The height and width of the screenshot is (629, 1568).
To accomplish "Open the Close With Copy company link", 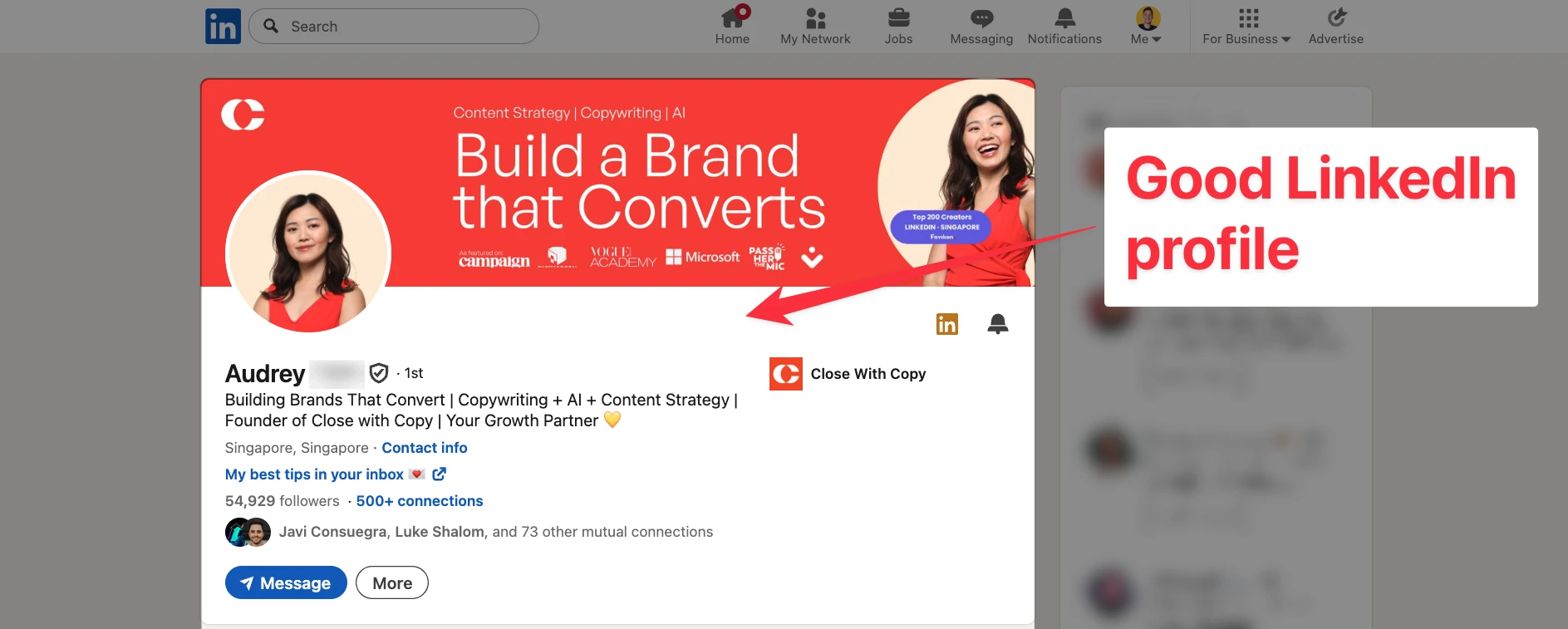I will click(x=868, y=374).
